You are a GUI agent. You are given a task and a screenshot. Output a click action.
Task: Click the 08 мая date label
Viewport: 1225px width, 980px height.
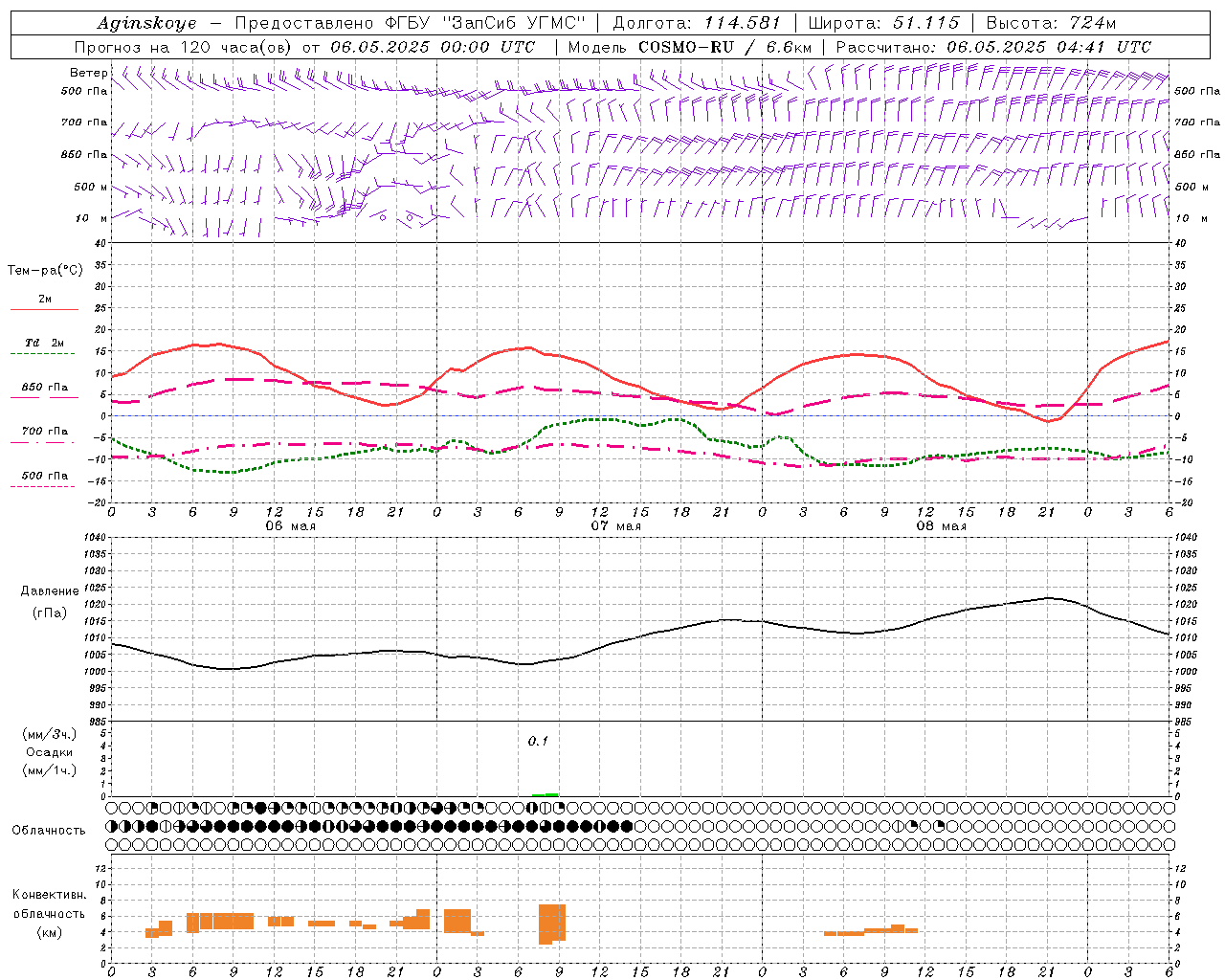coord(941,526)
